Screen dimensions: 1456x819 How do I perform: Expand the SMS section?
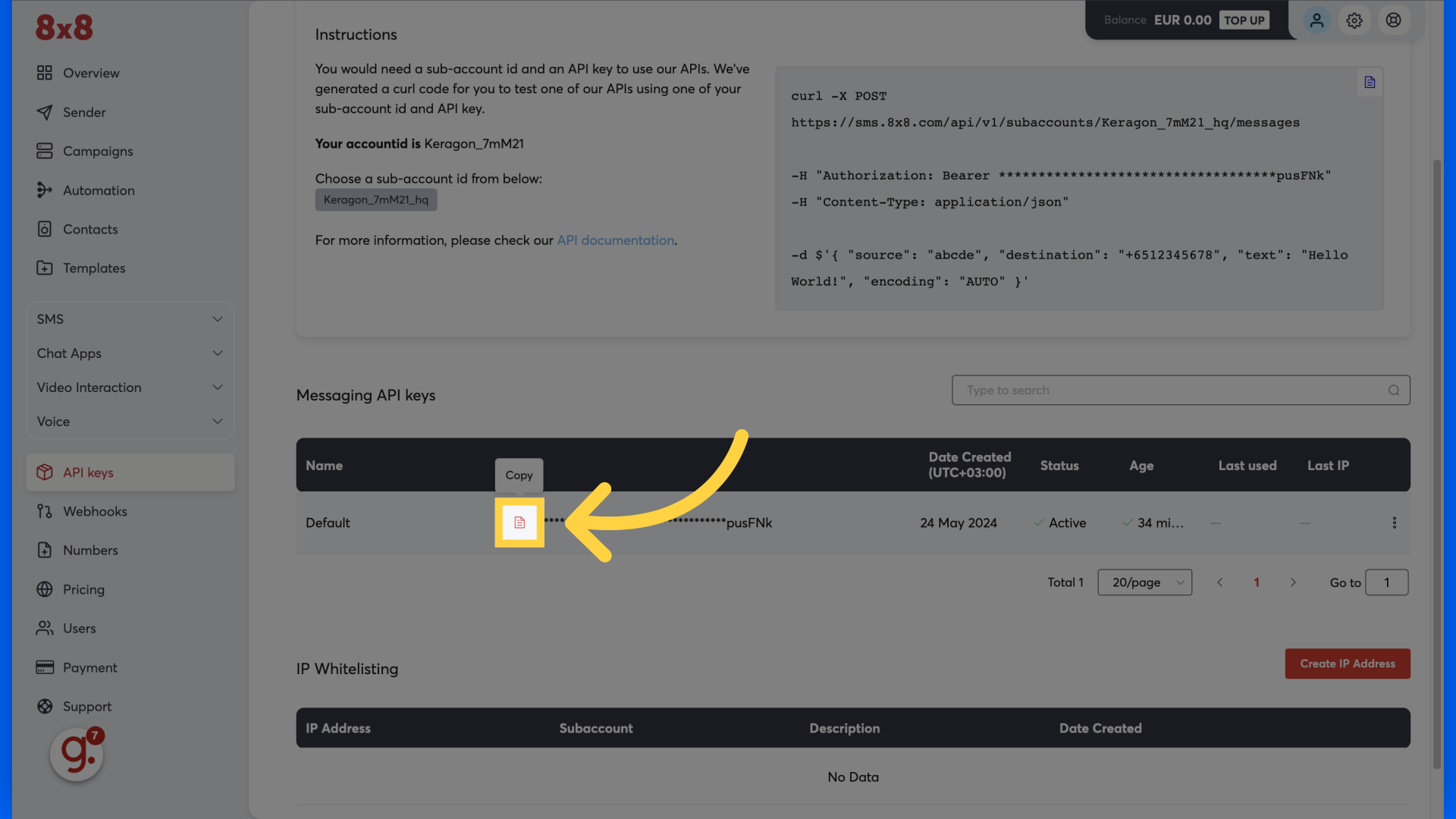pyautogui.click(x=130, y=319)
